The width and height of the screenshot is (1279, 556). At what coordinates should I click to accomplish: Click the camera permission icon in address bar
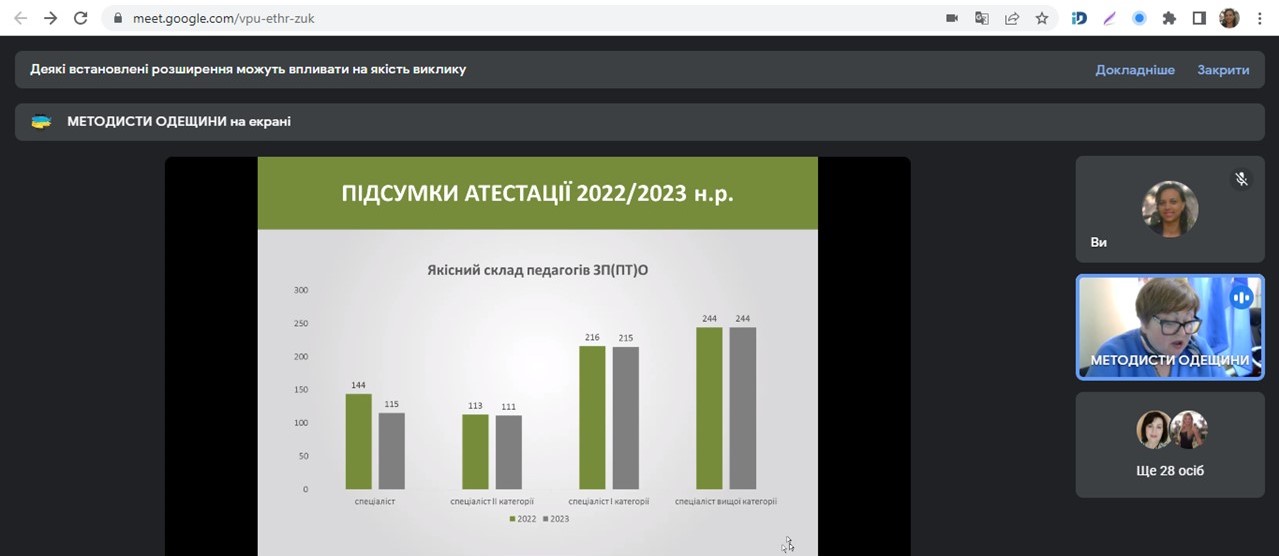(x=952, y=18)
